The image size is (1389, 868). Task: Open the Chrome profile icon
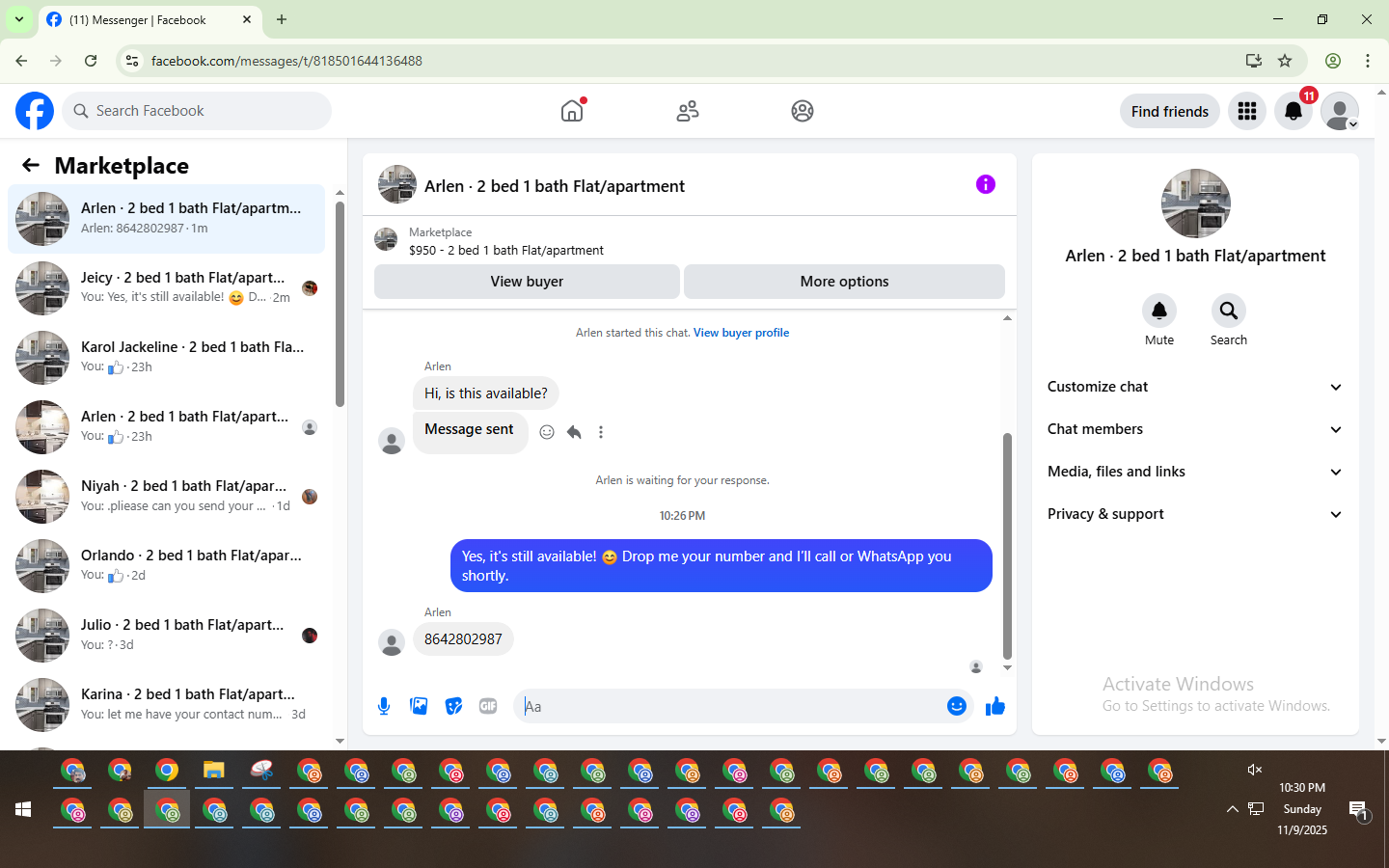1333,61
